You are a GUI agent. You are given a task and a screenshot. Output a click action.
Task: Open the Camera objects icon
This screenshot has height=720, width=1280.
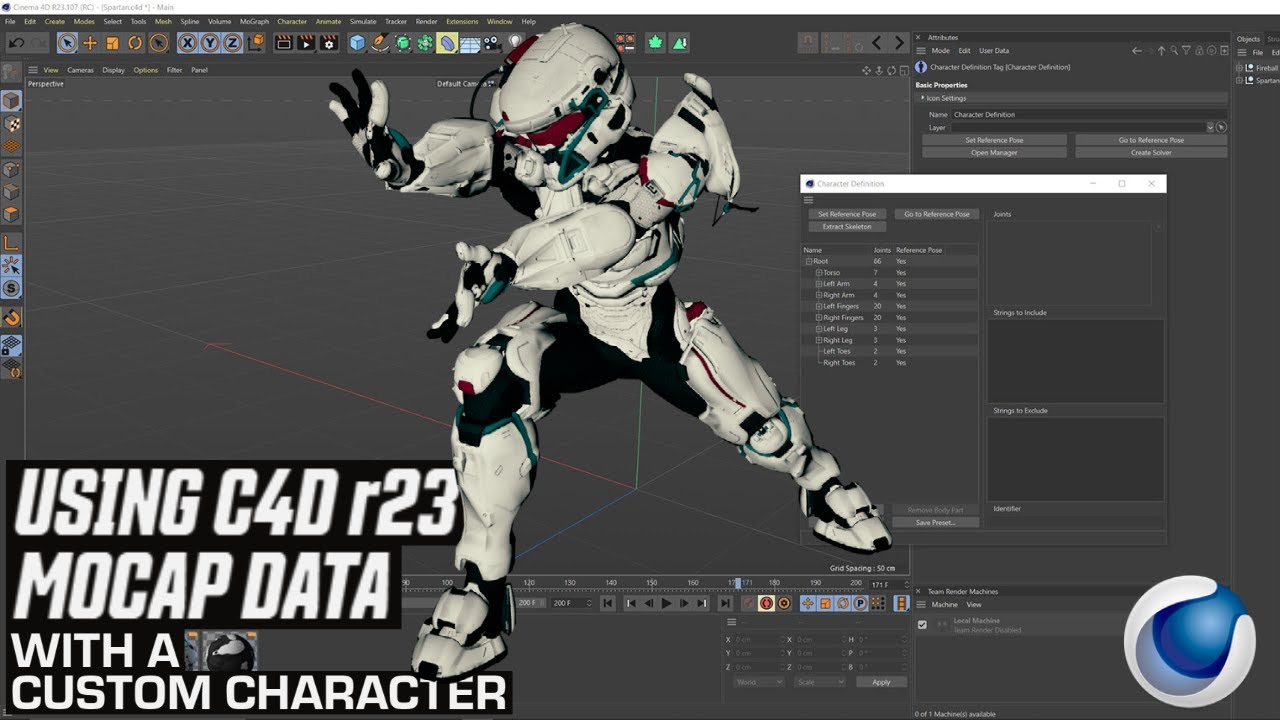point(492,43)
